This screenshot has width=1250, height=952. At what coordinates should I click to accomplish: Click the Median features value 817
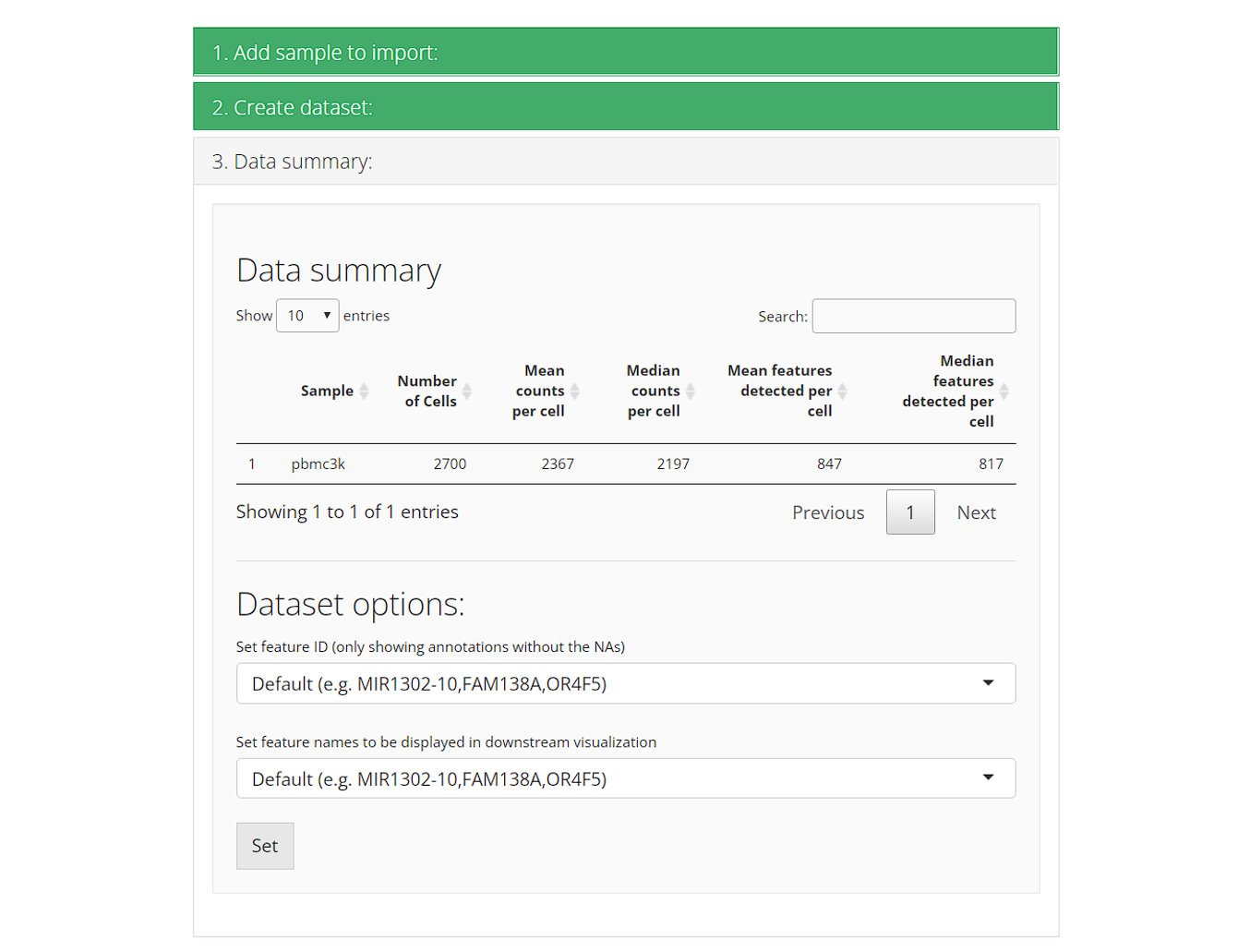point(991,464)
